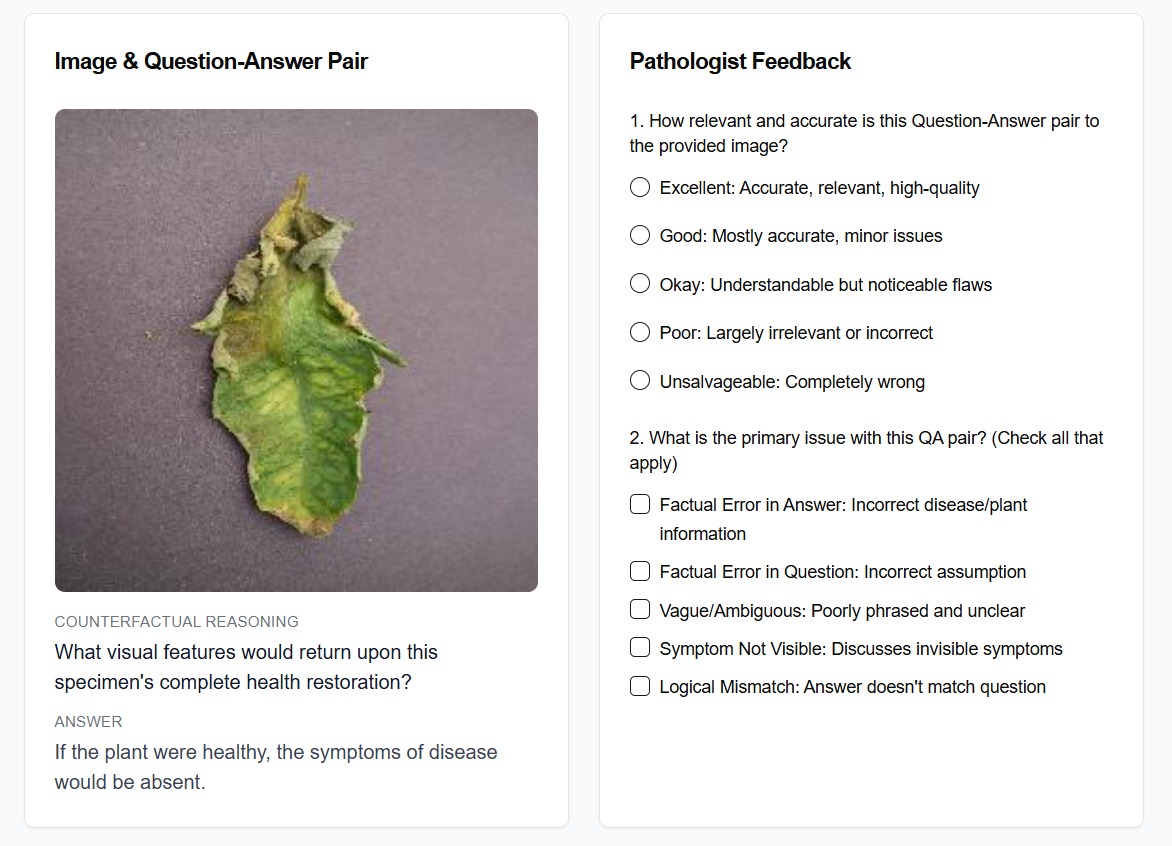Click the 'Pathologist Feedback' heading
The width and height of the screenshot is (1172, 846).
coord(740,61)
